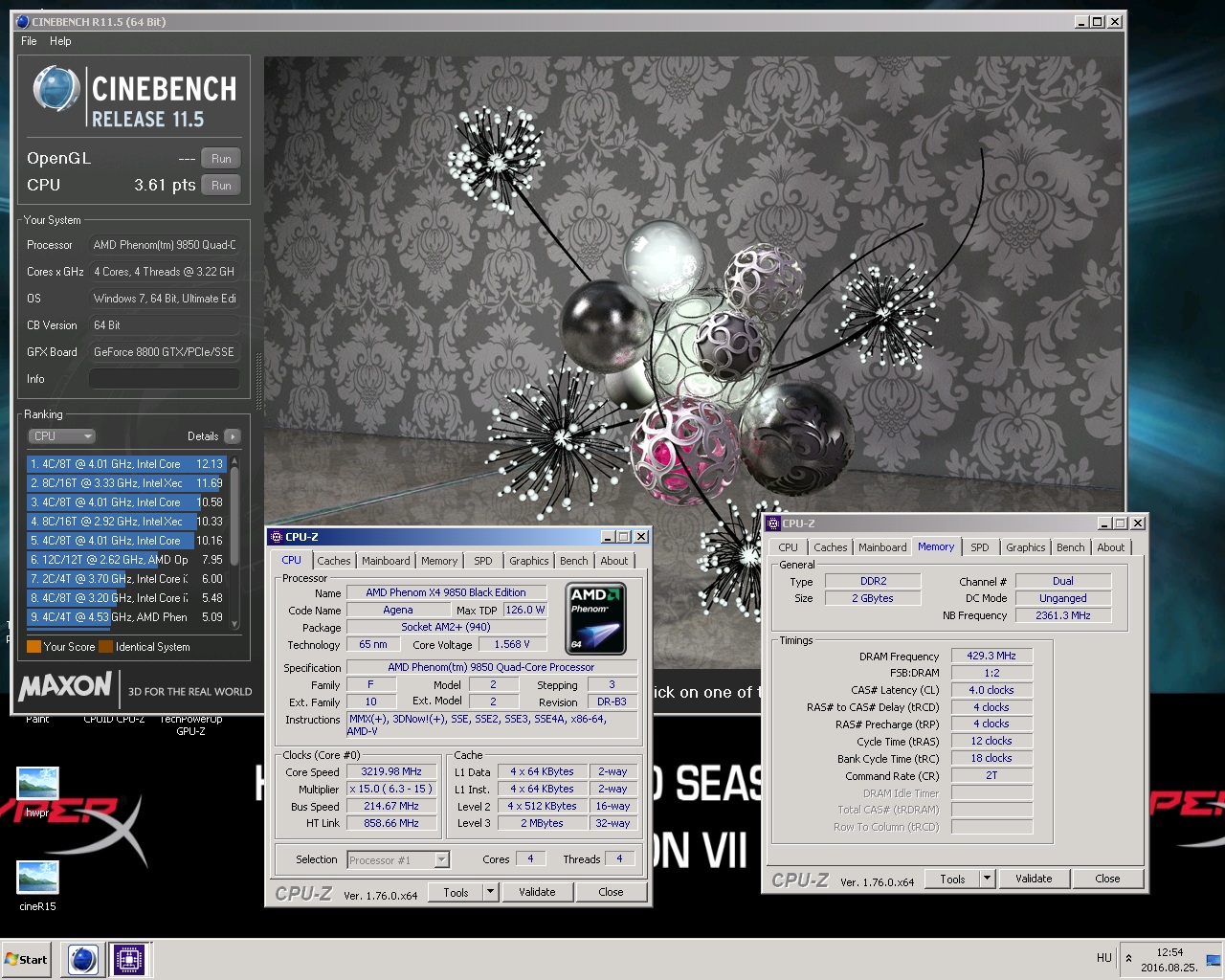Click the Cinebench globe logo
The width and height of the screenshot is (1225, 980).
[x=56, y=89]
